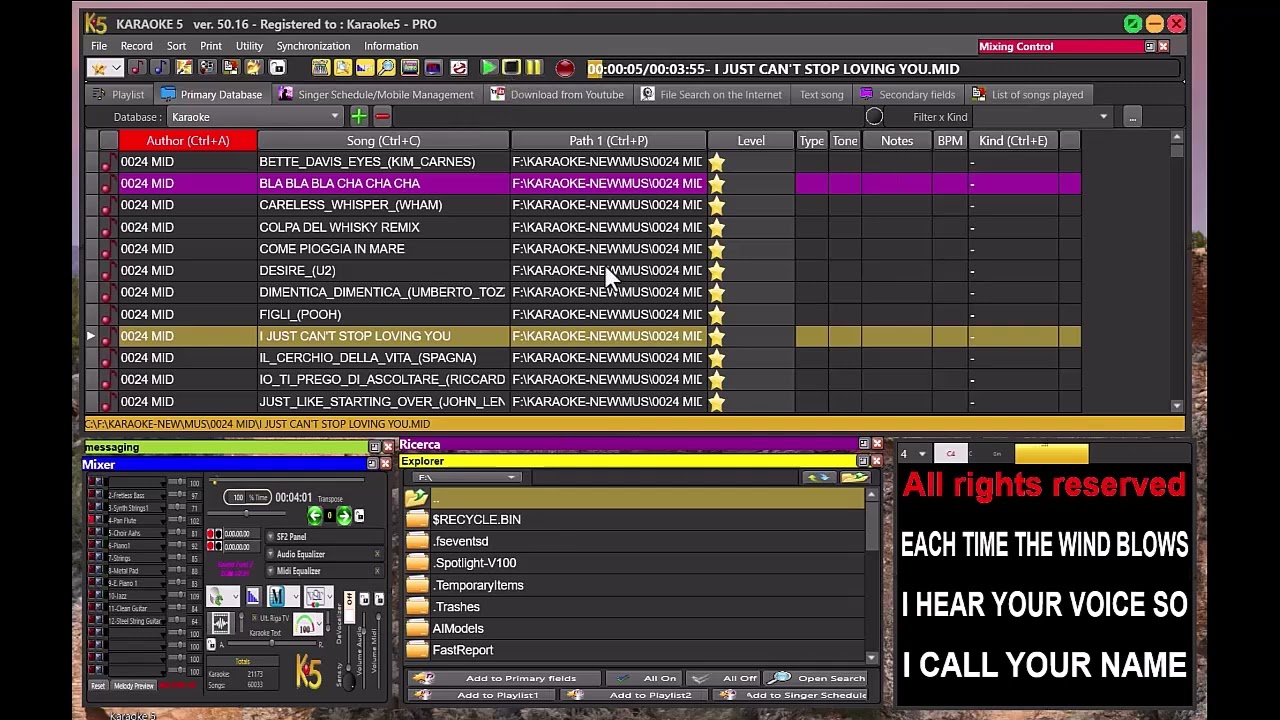Remove database with the red minus
The width and height of the screenshot is (1280, 720).
381,117
